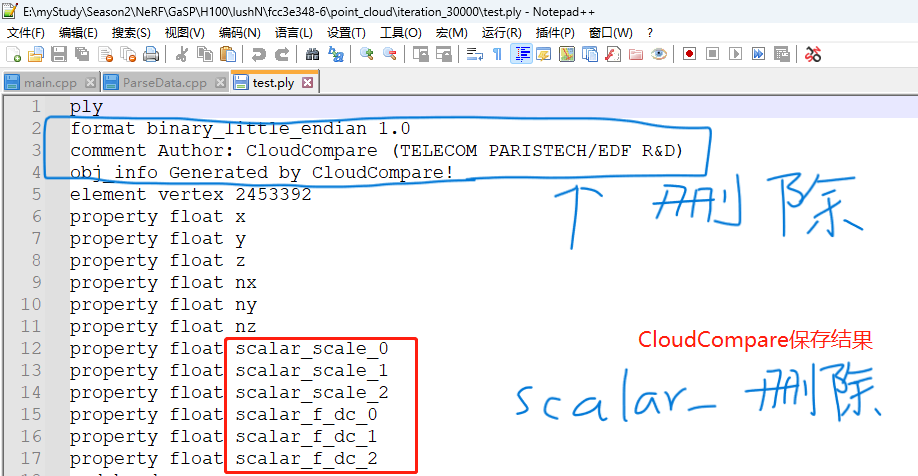The image size is (918, 476).
Task: Open the 插件(P) menu
Action: (555, 33)
